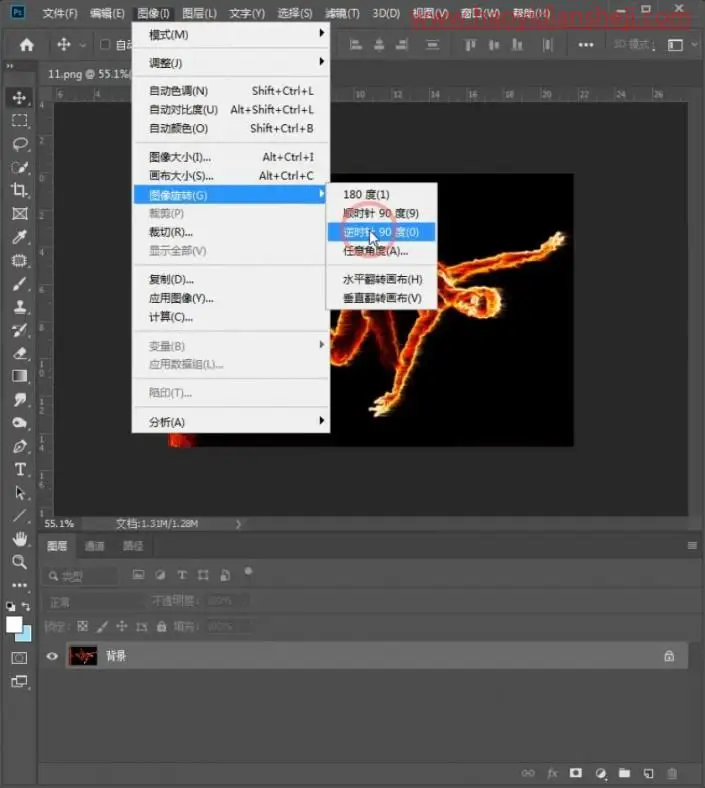Open 图像大小(I)... menu entry
The height and width of the screenshot is (788, 705).
[x=231, y=157]
